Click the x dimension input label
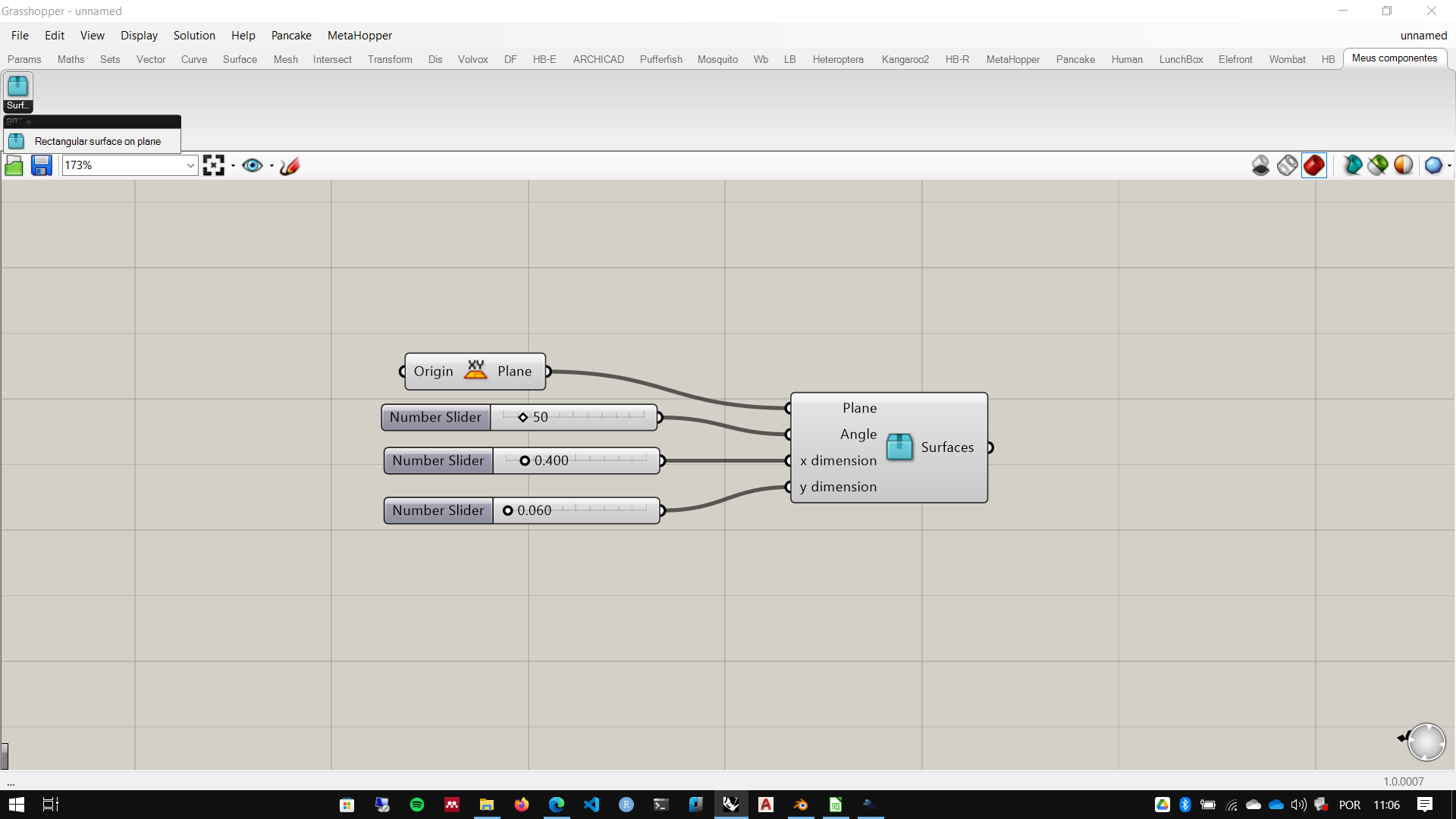Screen dimensions: 1456x819 [838, 460]
